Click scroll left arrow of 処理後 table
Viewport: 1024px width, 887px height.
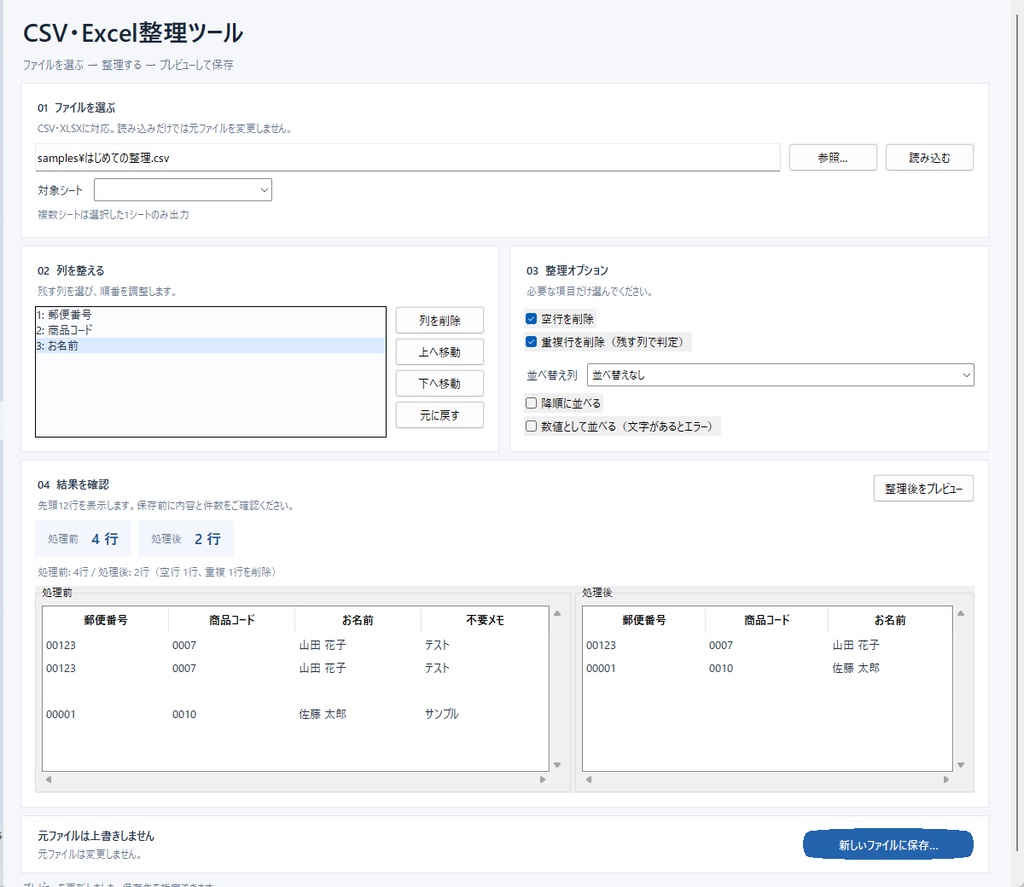point(588,779)
